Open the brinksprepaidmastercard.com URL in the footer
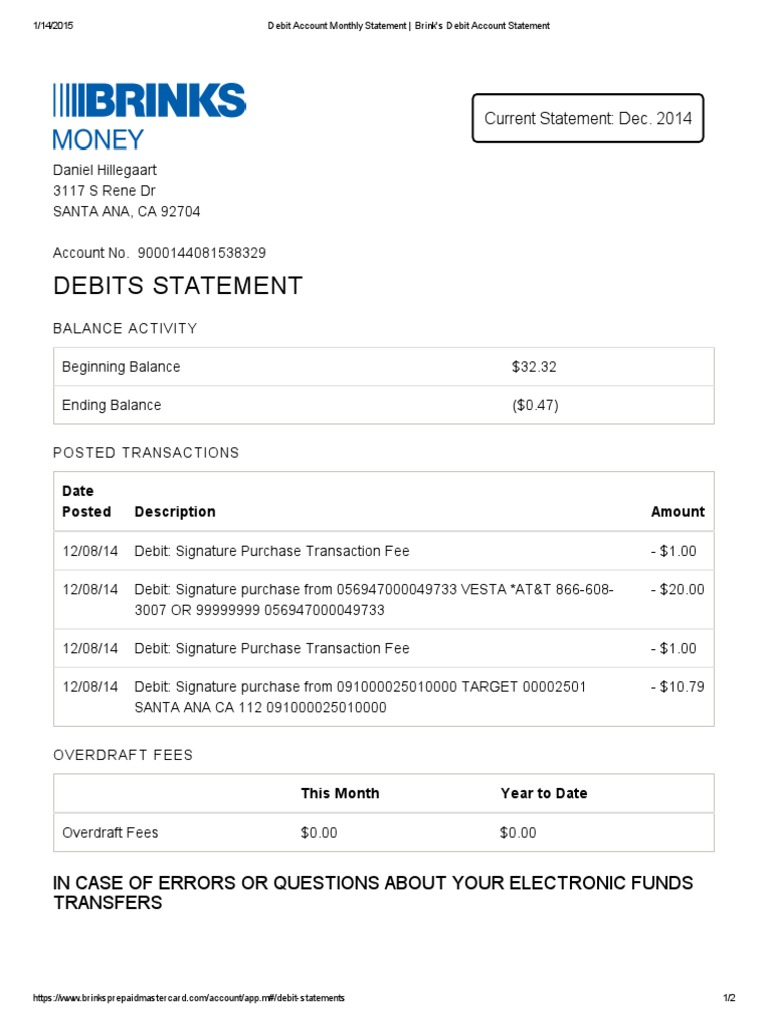Viewport: 768px width, 1024px height. coord(189,998)
